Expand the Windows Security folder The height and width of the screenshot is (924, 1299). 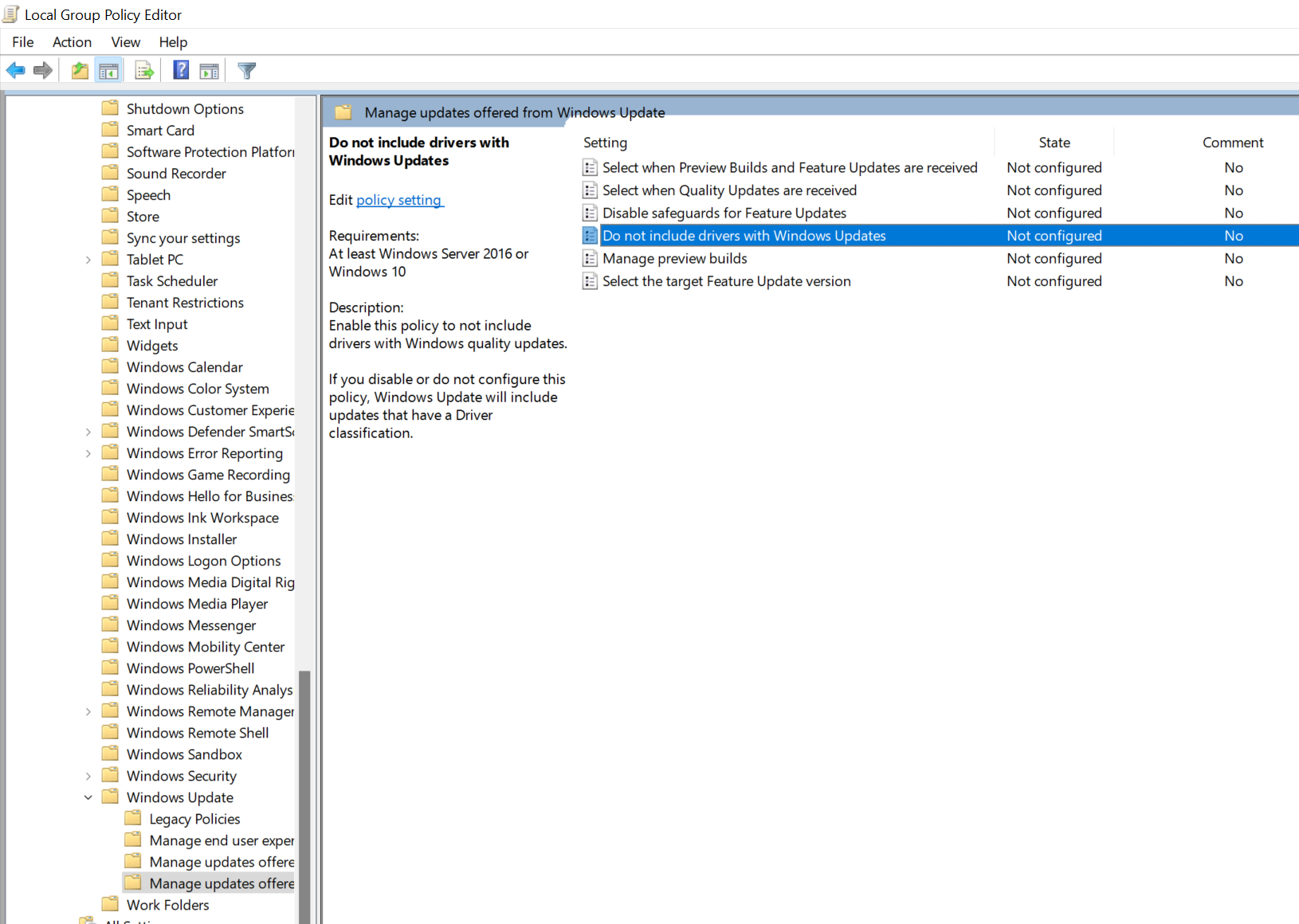pos(88,776)
